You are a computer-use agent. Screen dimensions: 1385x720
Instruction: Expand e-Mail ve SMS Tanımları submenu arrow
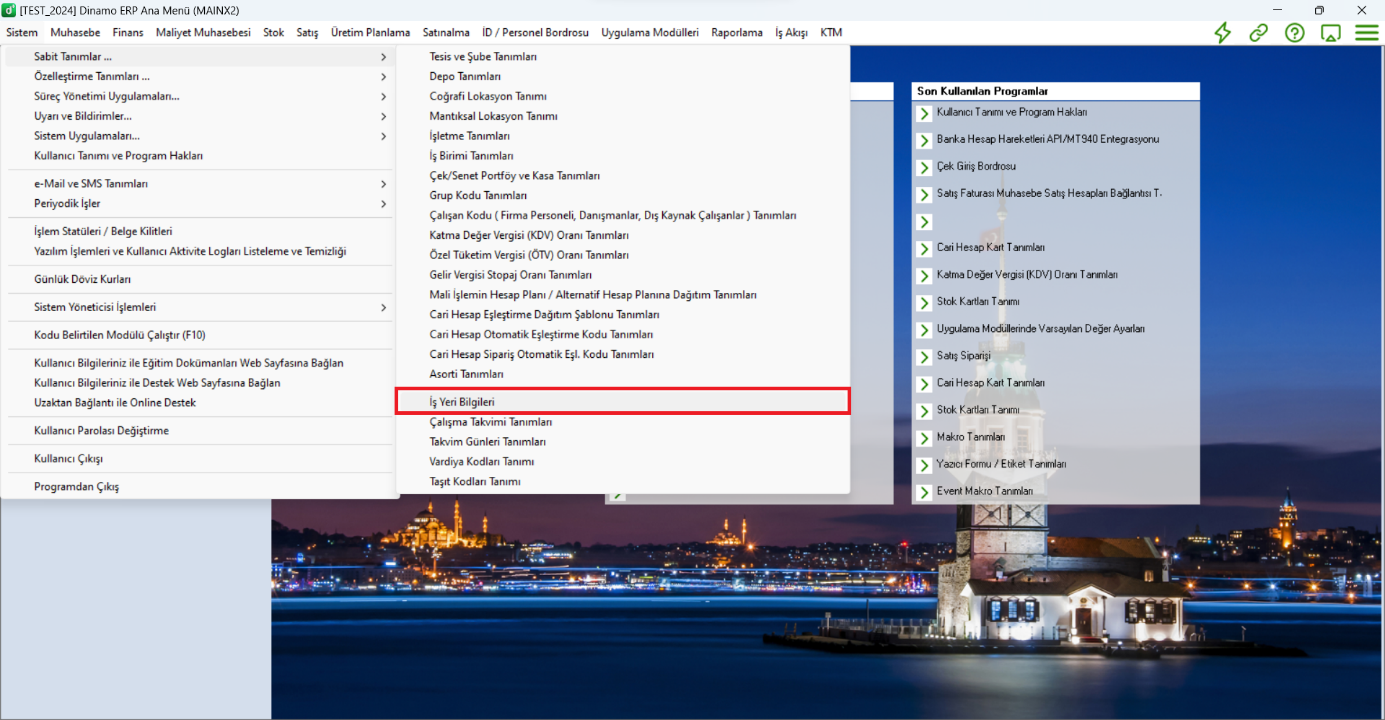[383, 184]
